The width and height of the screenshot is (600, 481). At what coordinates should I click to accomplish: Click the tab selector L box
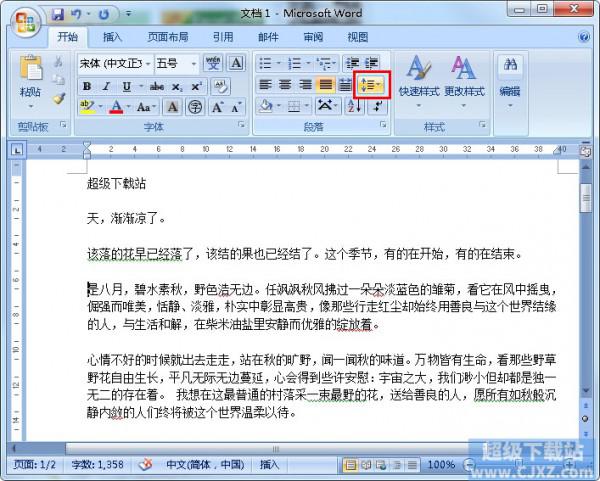point(17,150)
